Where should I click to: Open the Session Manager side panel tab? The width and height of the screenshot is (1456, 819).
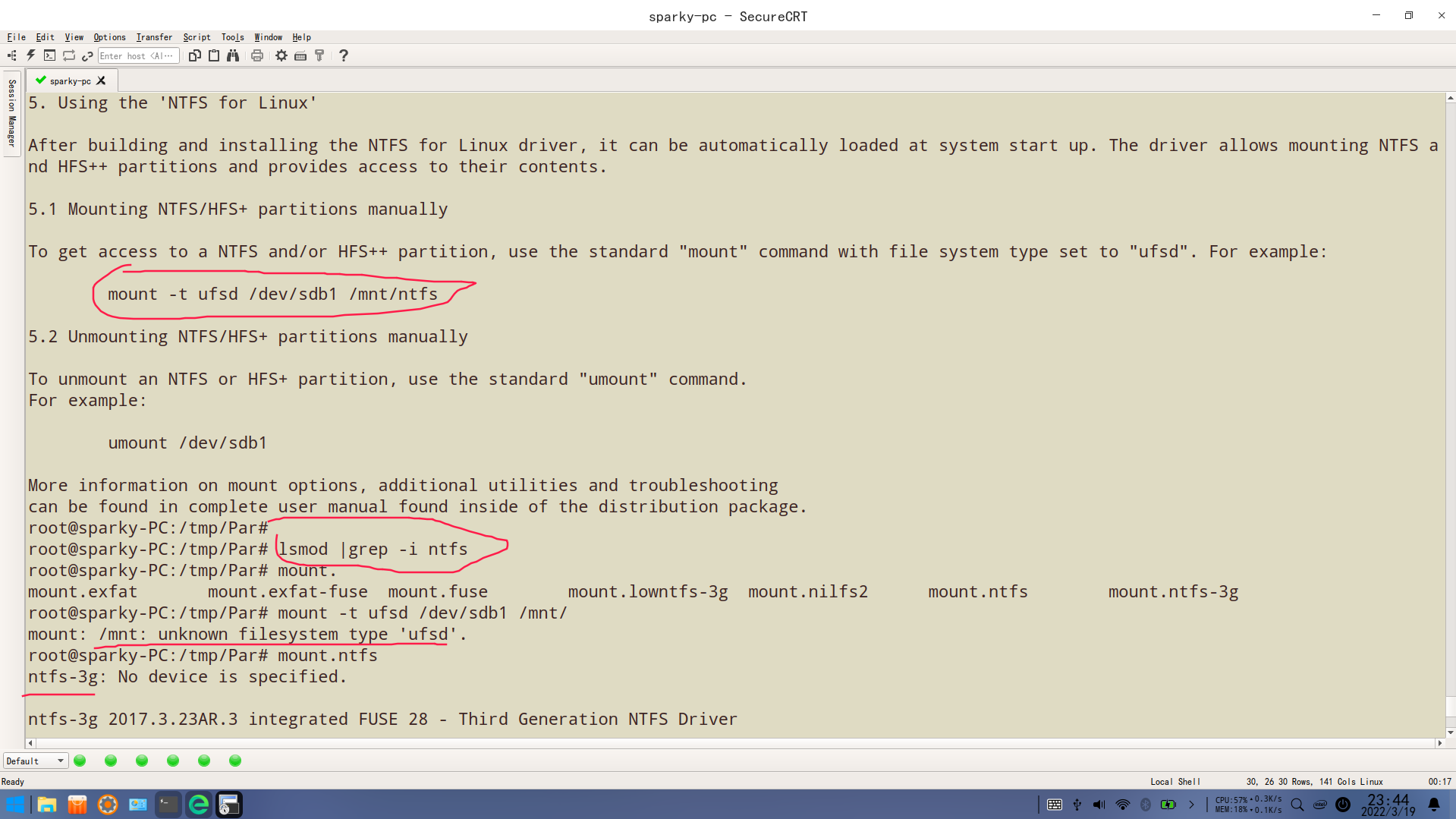11,113
